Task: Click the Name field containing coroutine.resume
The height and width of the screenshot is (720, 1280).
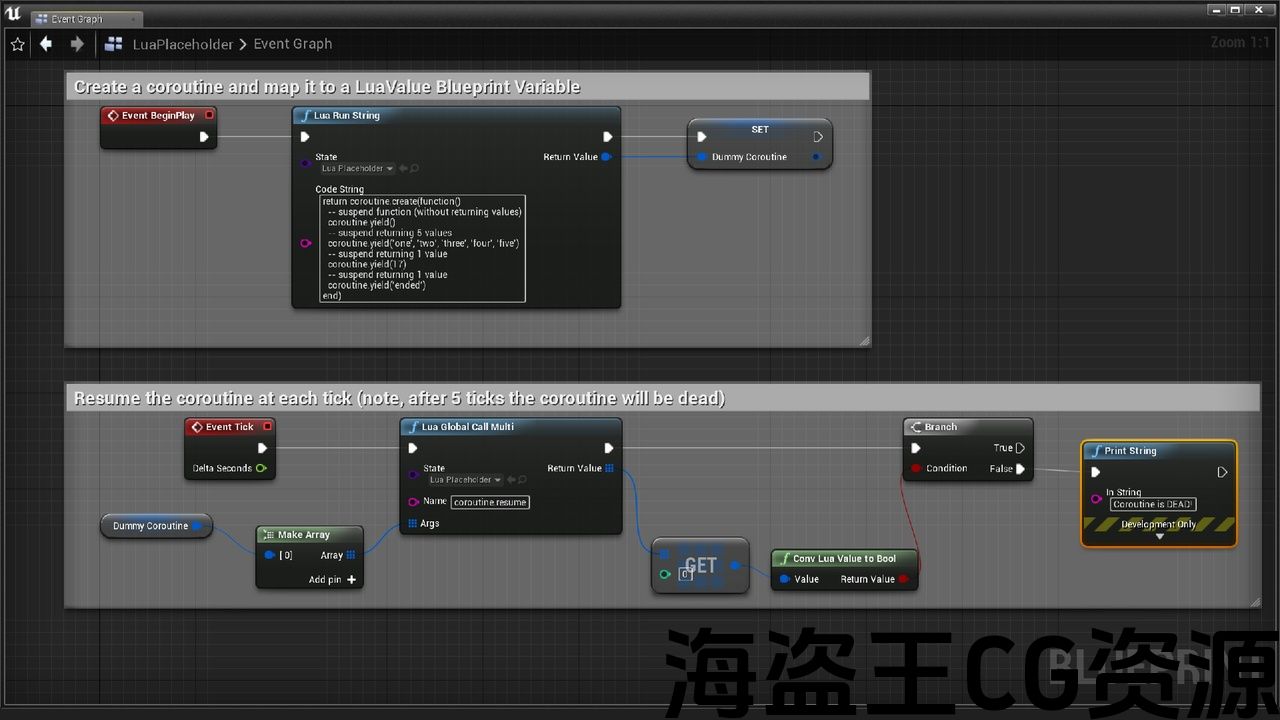Action: tap(490, 502)
